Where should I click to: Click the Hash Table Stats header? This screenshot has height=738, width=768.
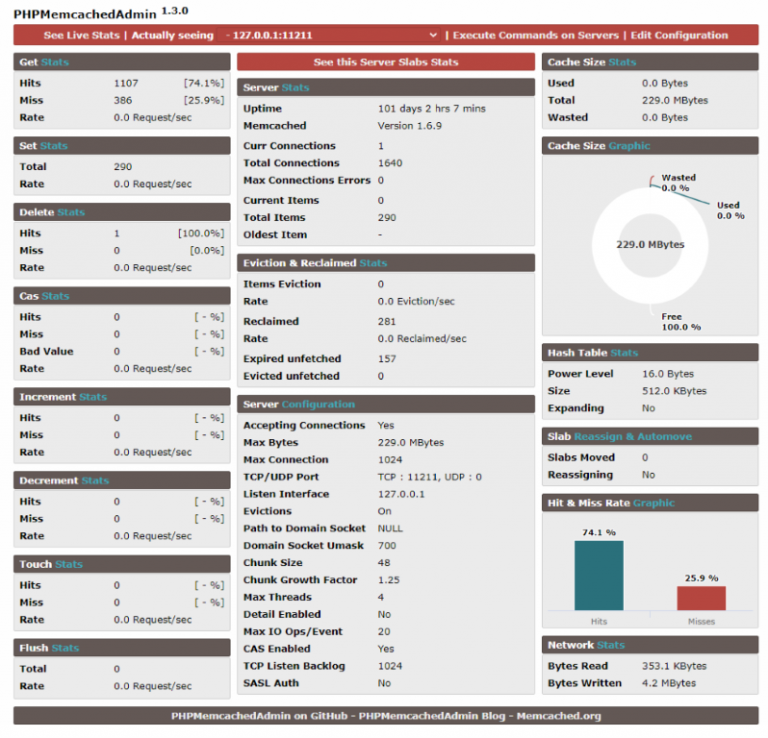coord(650,353)
